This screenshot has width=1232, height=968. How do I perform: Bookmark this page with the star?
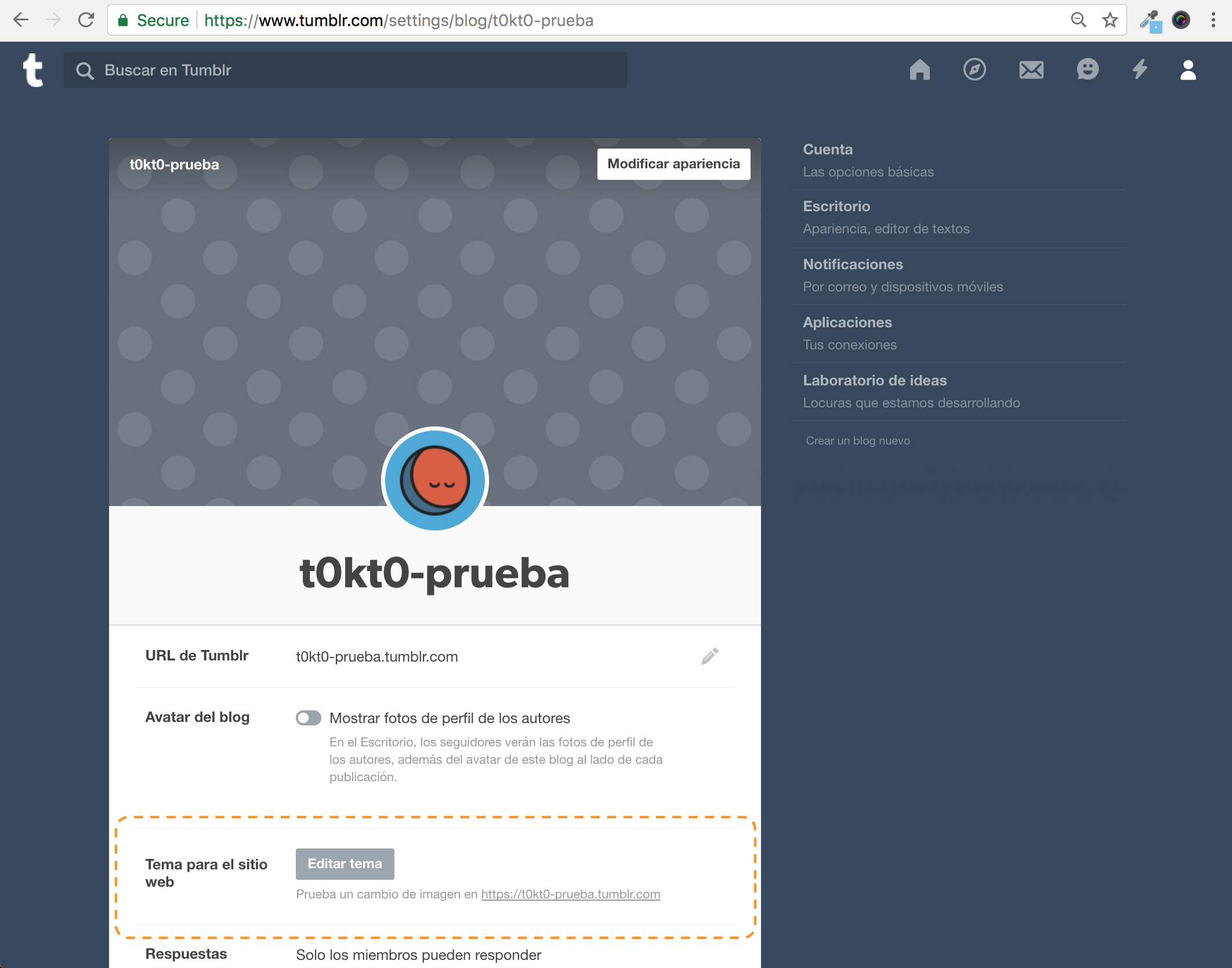pyautogui.click(x=1110, y=20)
